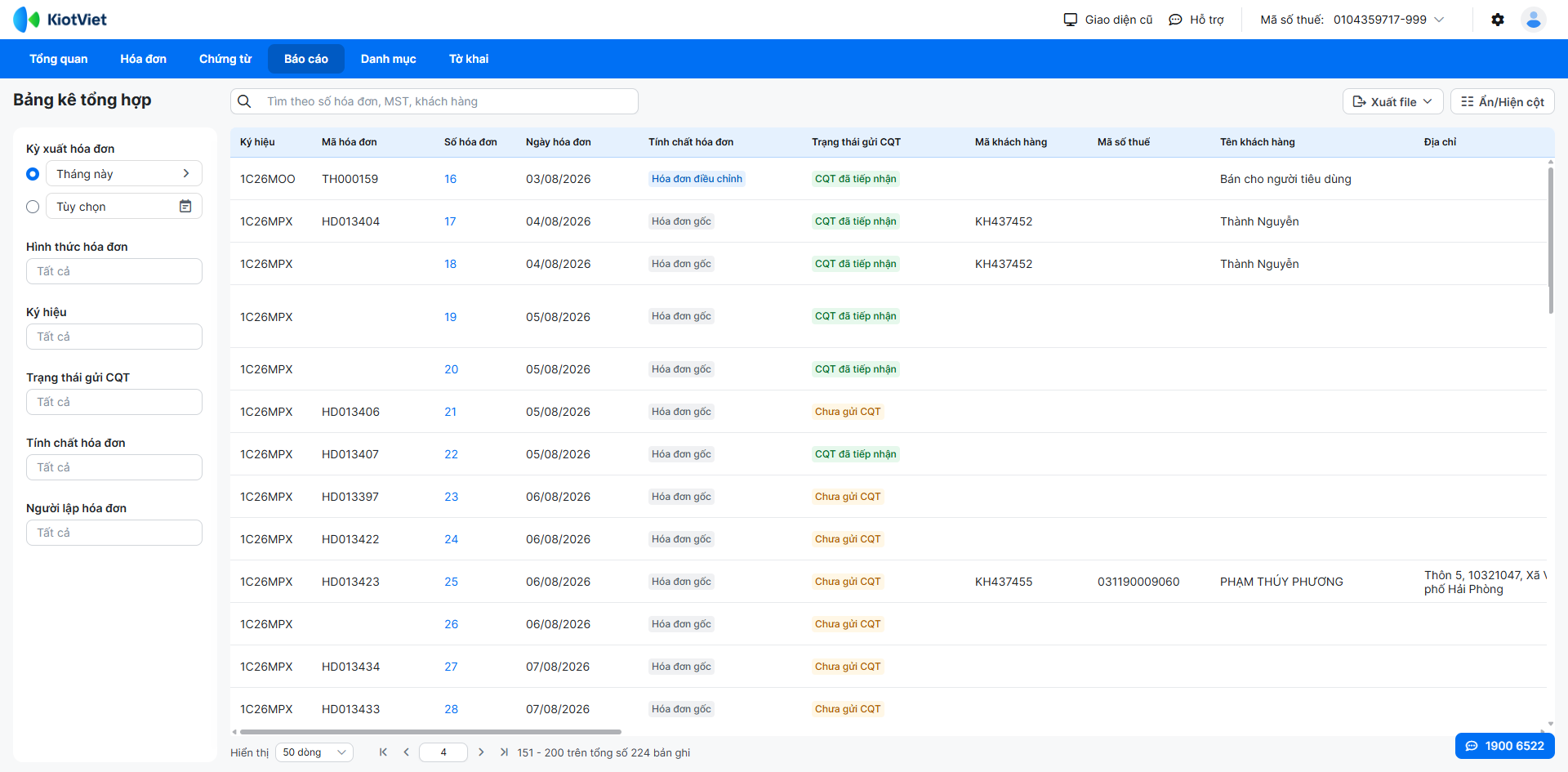Open the 50 dòng rows-per-page dropdown
This screenshot has height=772, width=1568.
coord(314,752)
